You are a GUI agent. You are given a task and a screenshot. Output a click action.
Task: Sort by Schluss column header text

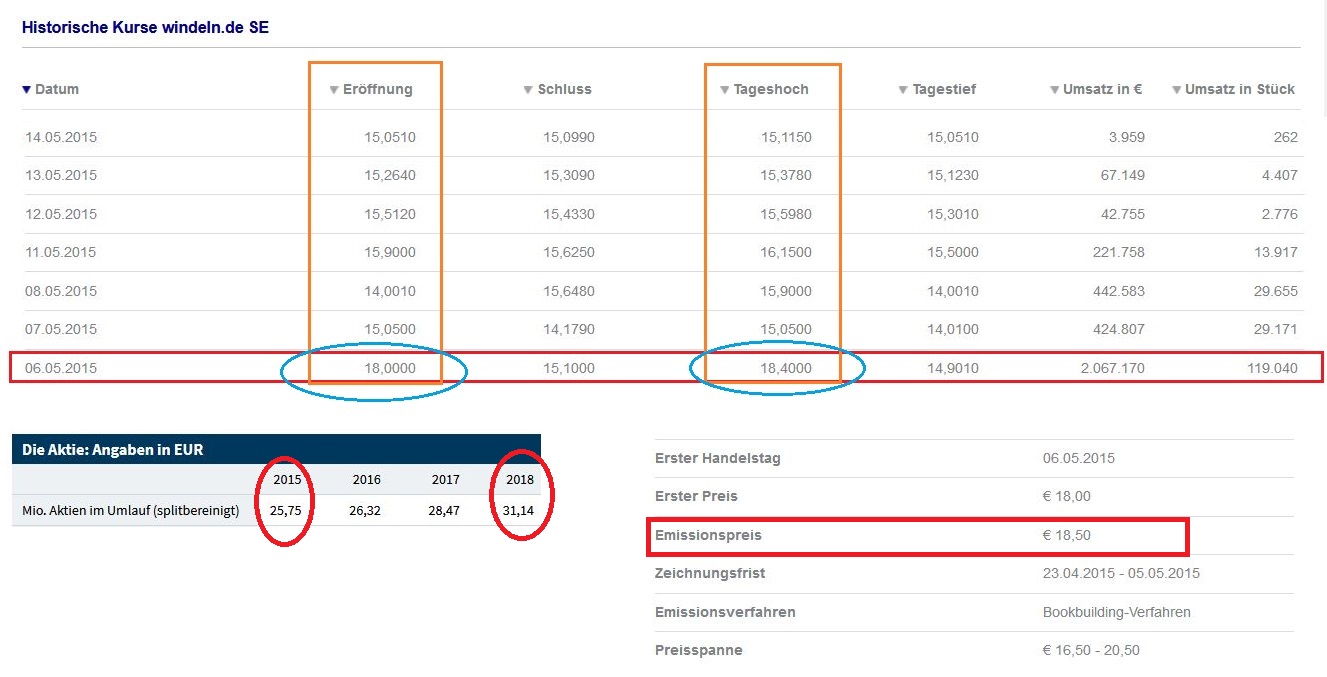tap(564, 89)
